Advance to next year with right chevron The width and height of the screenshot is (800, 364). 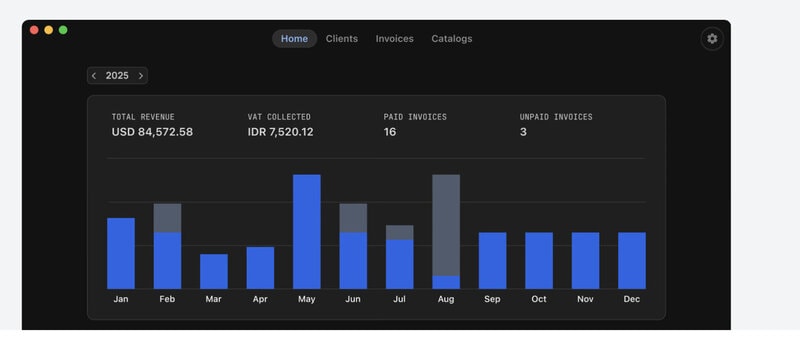pyautogui.click(x=141, y=76)
